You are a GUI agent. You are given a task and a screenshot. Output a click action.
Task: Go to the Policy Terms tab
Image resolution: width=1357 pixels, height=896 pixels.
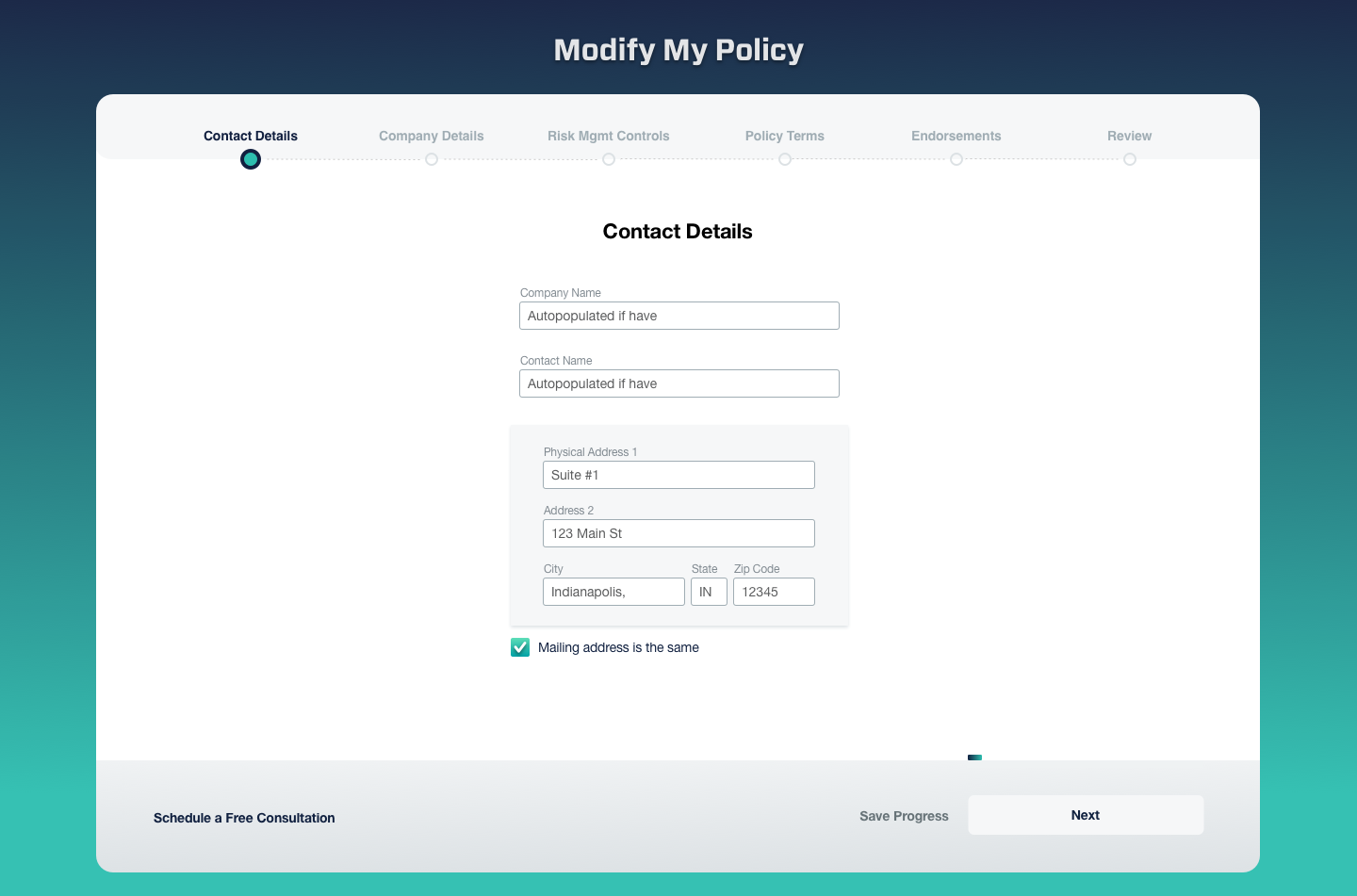pyautogui.click(x=785, y=136)
